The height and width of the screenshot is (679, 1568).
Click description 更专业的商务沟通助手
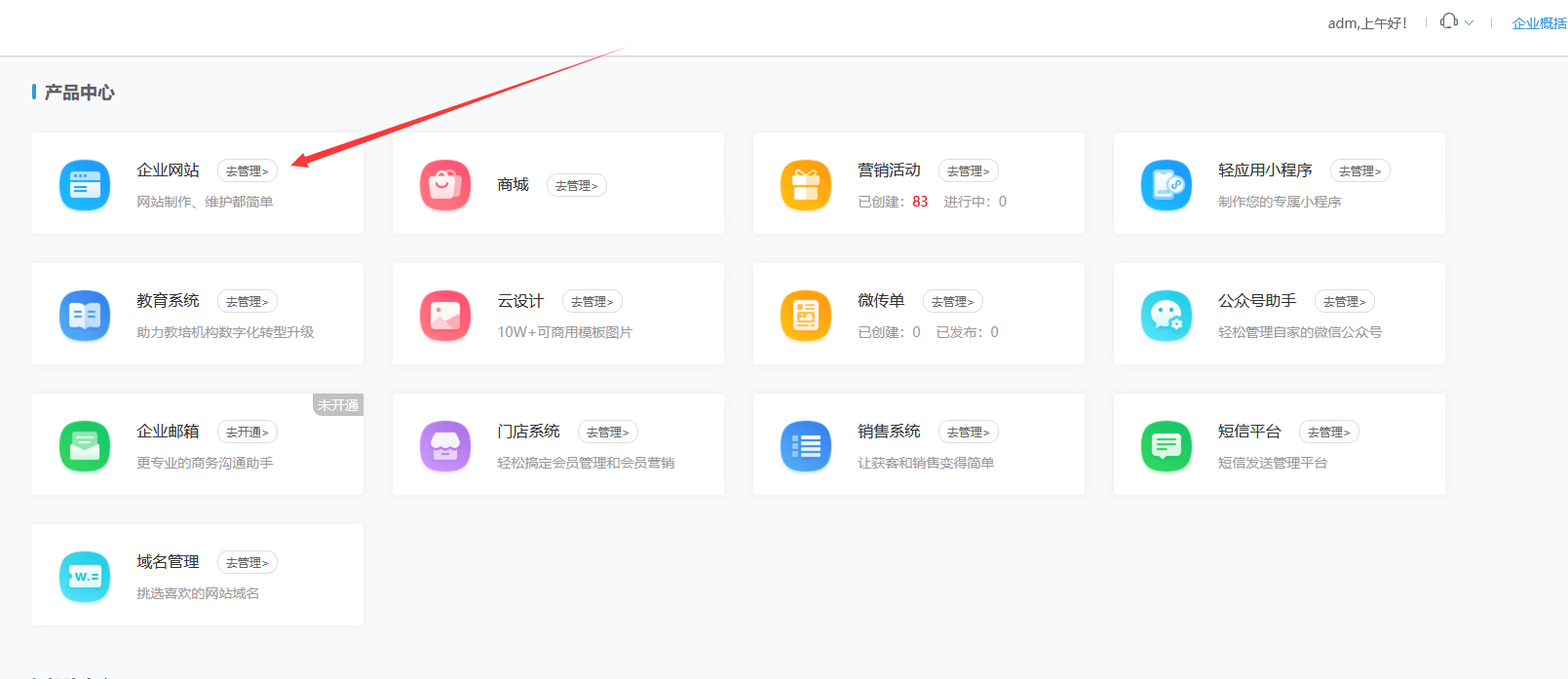pos(205,463)
